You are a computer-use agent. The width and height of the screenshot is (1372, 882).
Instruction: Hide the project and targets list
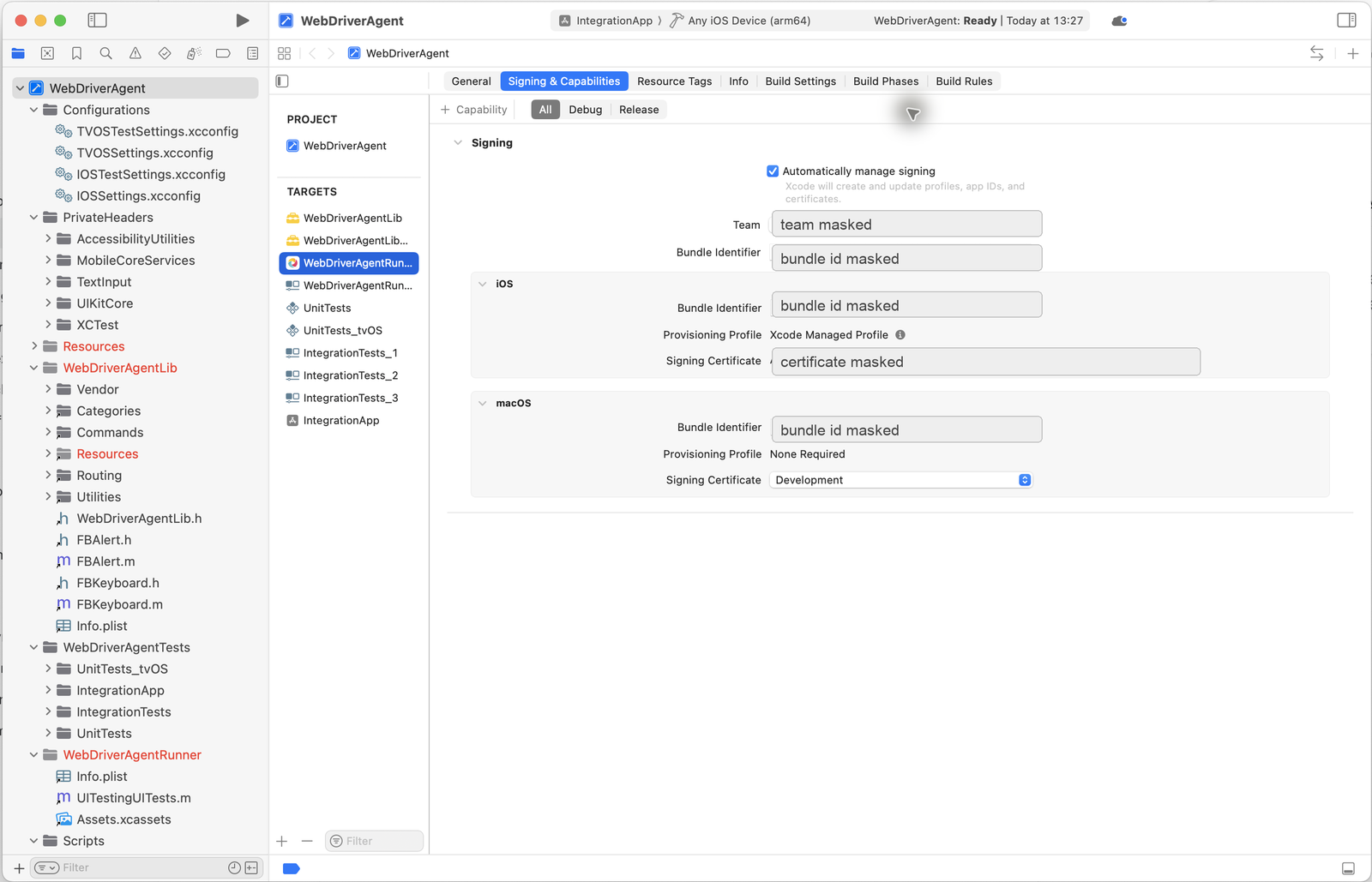pos(282,81)
